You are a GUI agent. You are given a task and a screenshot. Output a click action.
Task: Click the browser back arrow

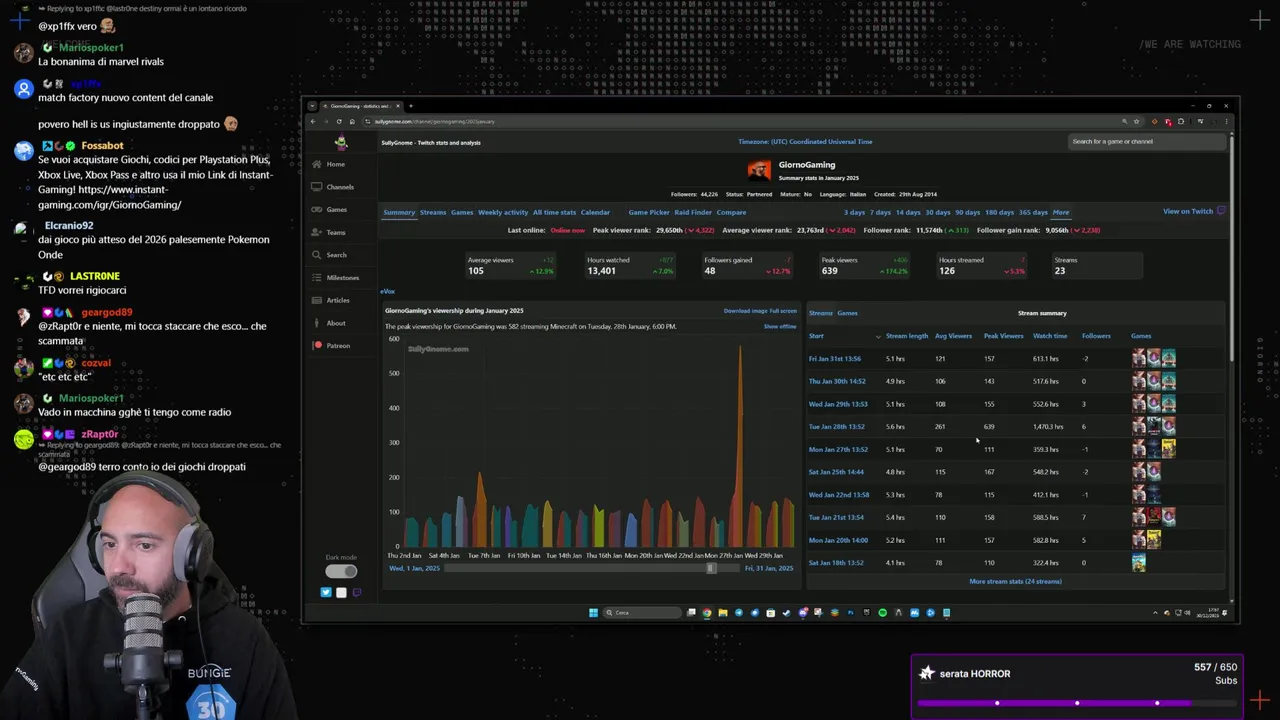313,121
